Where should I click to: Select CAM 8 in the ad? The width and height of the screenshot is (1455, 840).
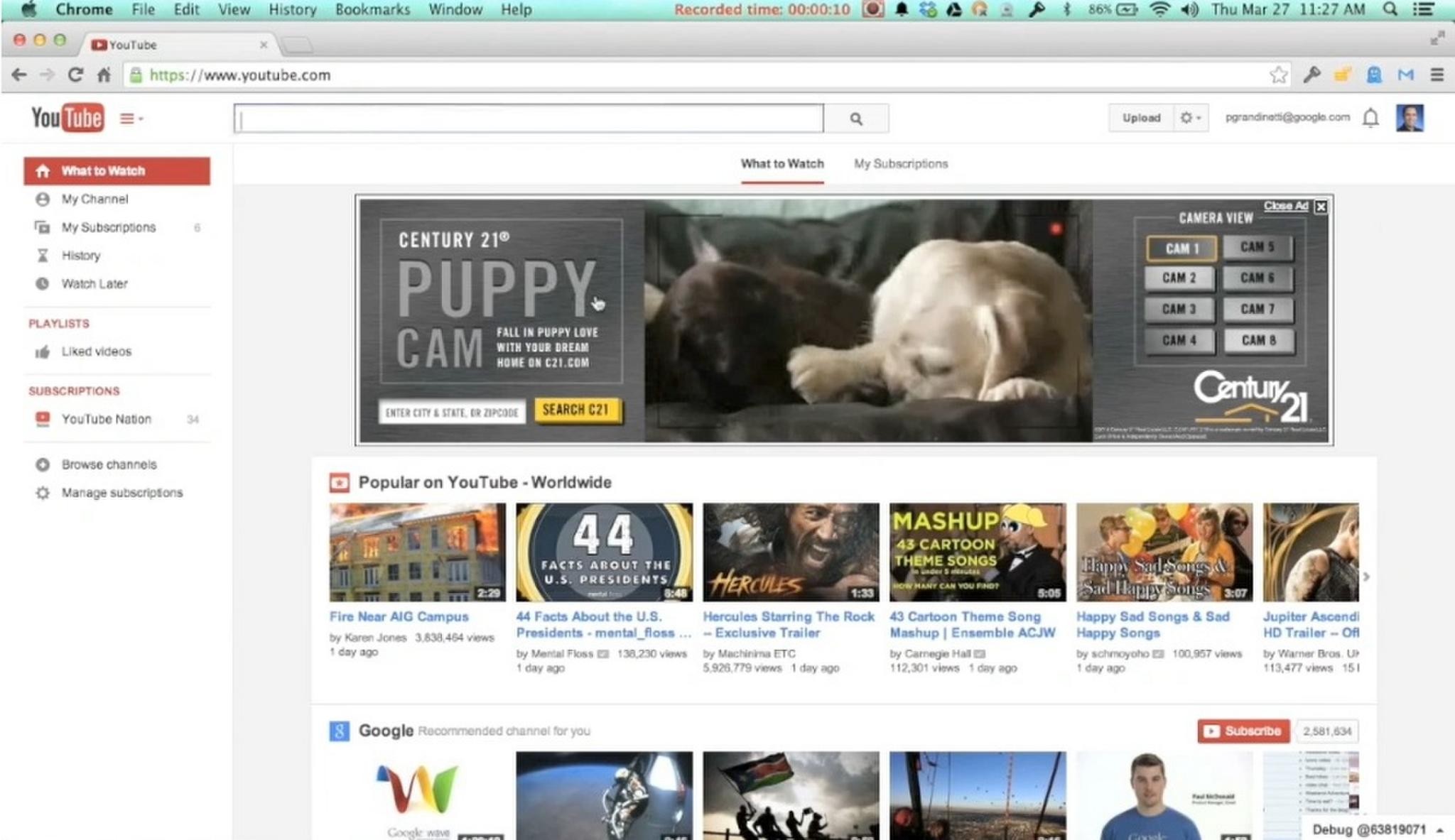click(x=1259, y=340)
